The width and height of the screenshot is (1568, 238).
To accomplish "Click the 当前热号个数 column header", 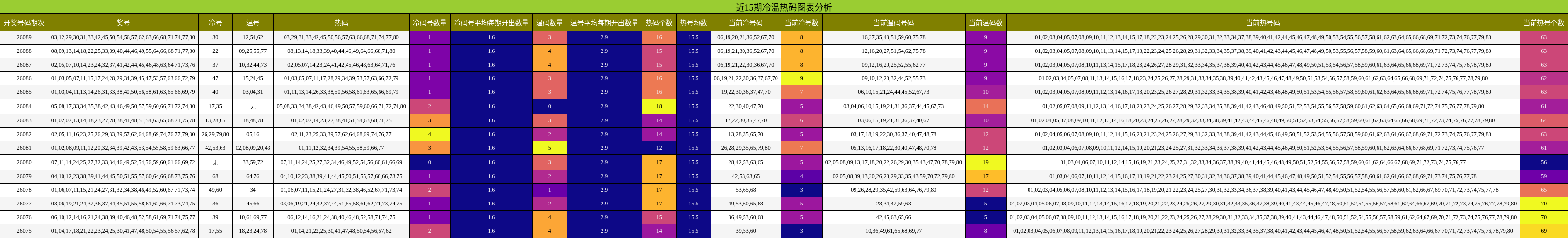I will (x=1543, y=23).
